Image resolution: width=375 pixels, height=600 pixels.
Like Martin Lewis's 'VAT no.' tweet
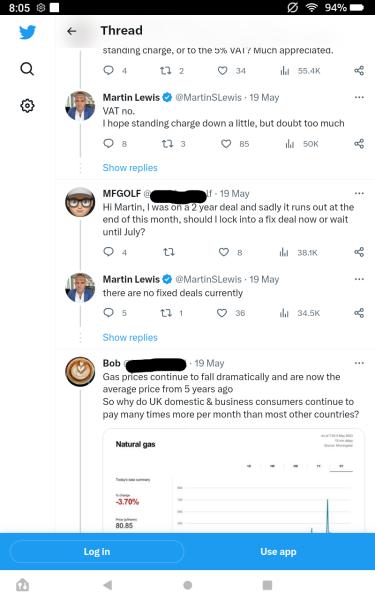[x=226, y=144]
